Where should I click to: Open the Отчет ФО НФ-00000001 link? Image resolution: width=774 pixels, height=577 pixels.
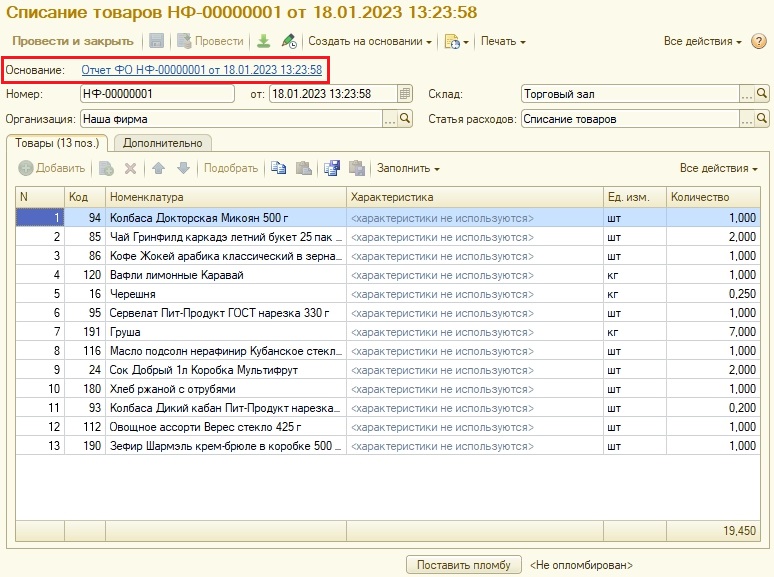tap(201, 70)
